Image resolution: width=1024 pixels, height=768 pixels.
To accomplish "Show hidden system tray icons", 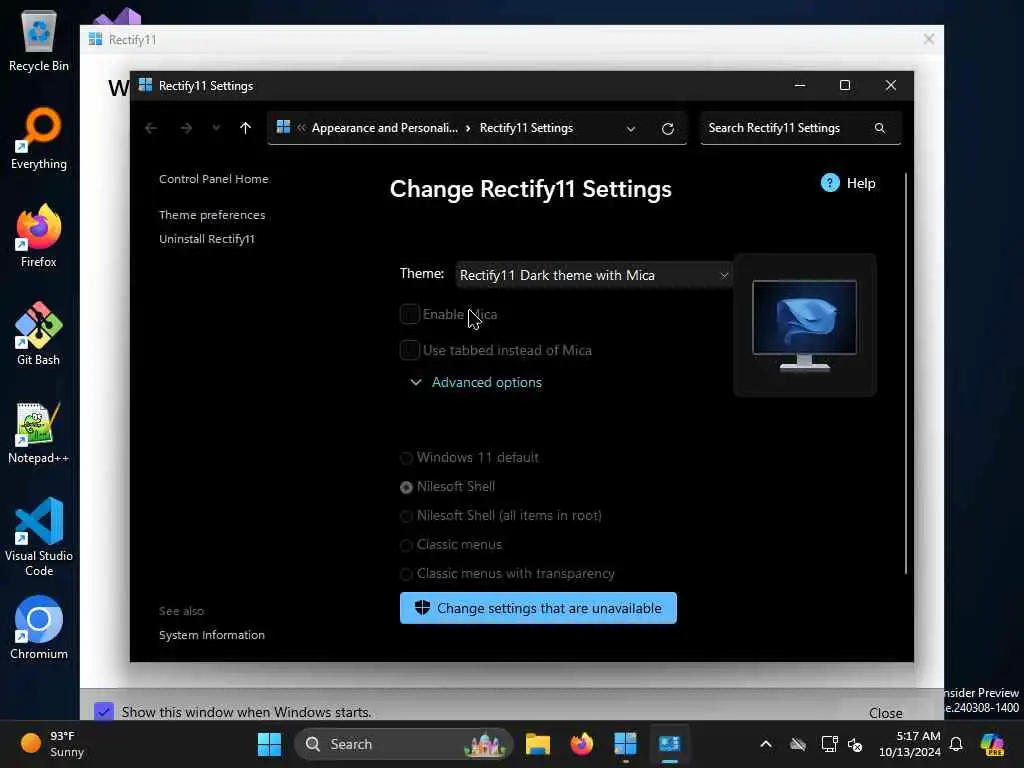I will [x=766, y=744].
